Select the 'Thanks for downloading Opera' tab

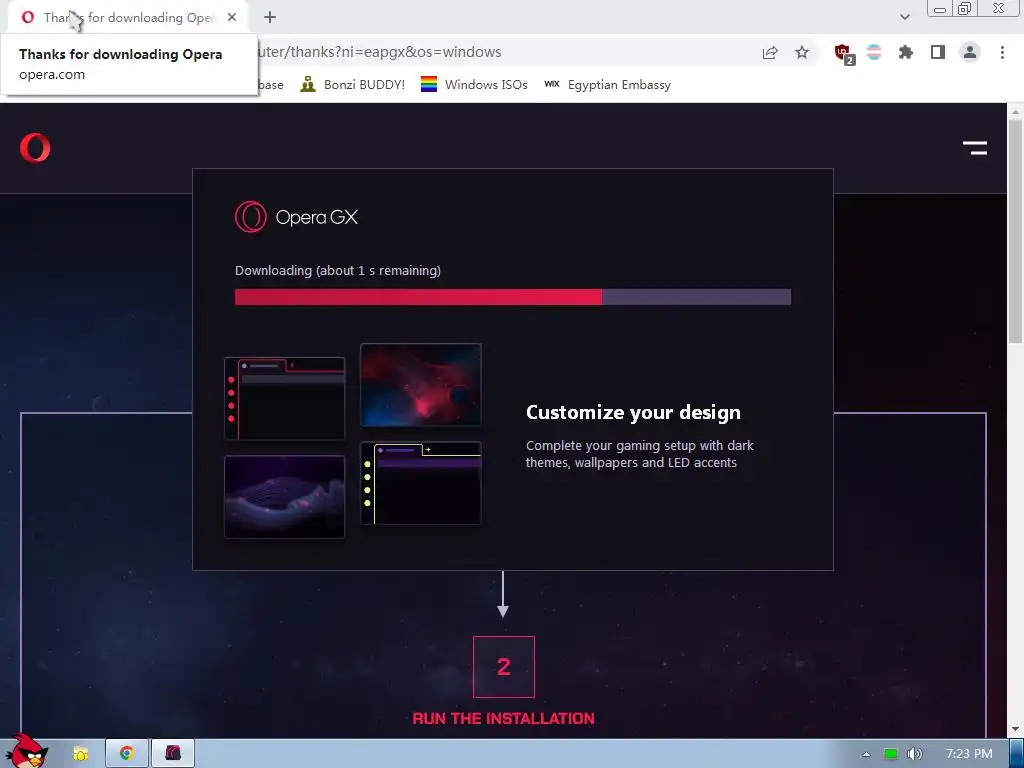click(129, 18)
